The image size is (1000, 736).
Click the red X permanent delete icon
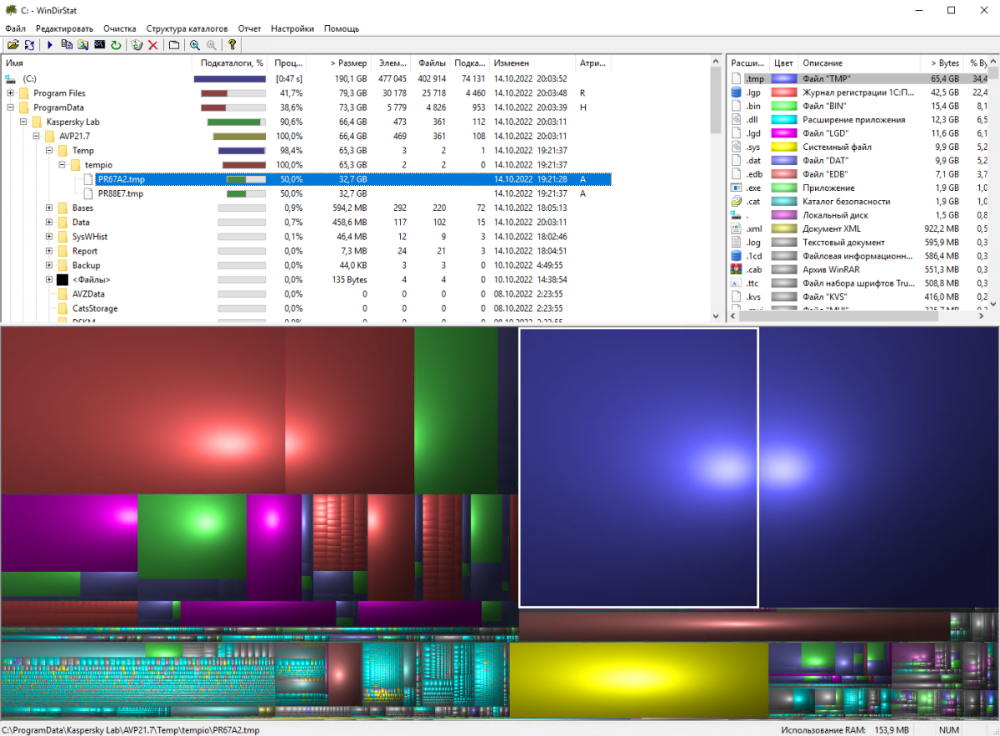coord(153,45)
